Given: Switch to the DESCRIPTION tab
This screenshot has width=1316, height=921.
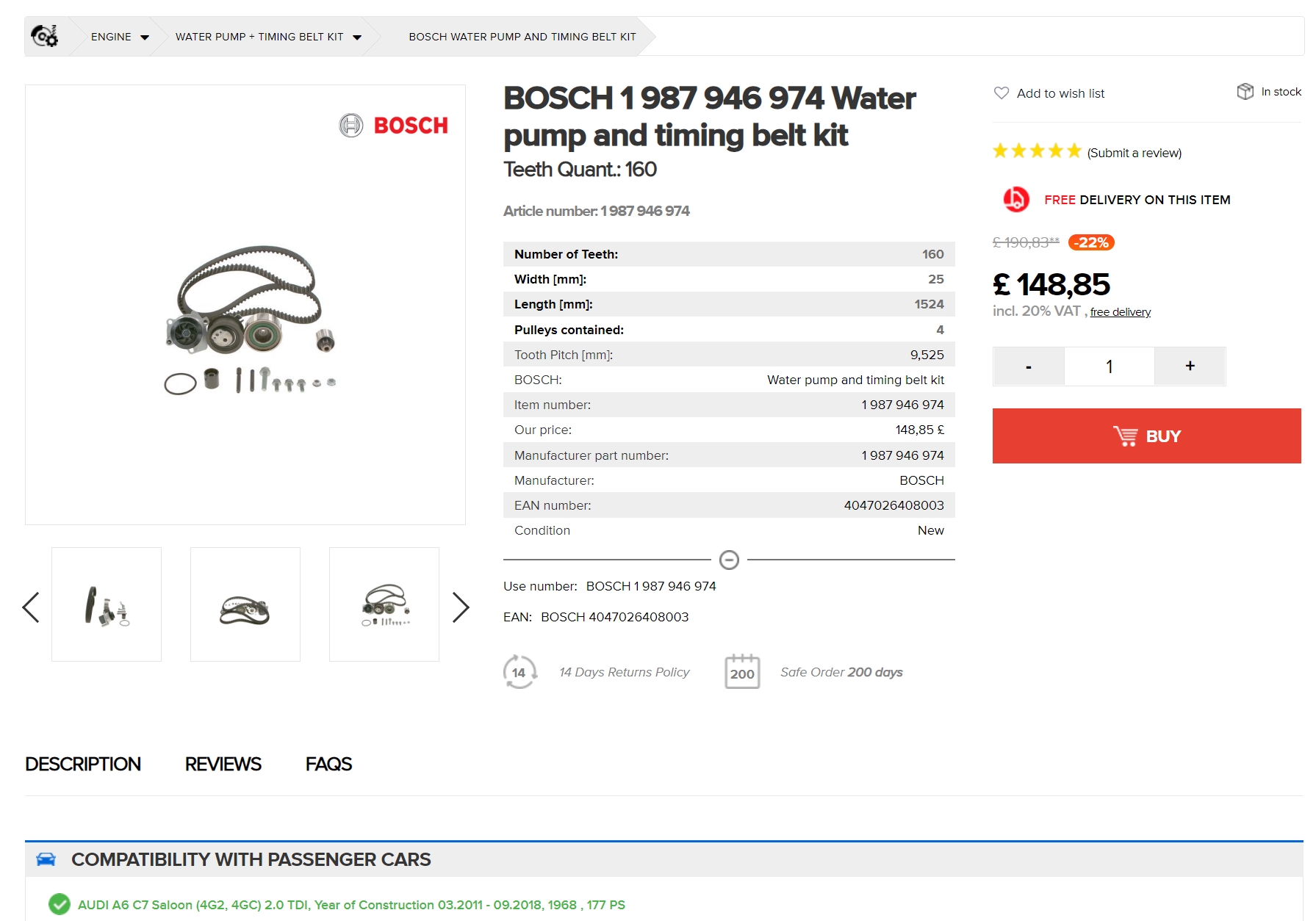Looking at the screenshot, I should [83, 764].
